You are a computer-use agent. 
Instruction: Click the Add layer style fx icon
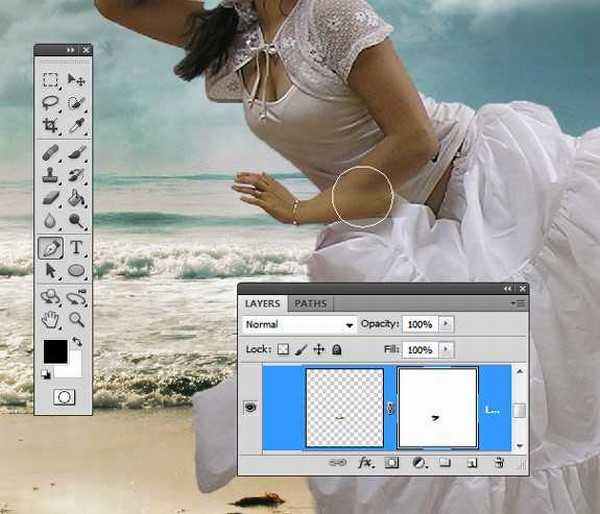coord(365,464)
